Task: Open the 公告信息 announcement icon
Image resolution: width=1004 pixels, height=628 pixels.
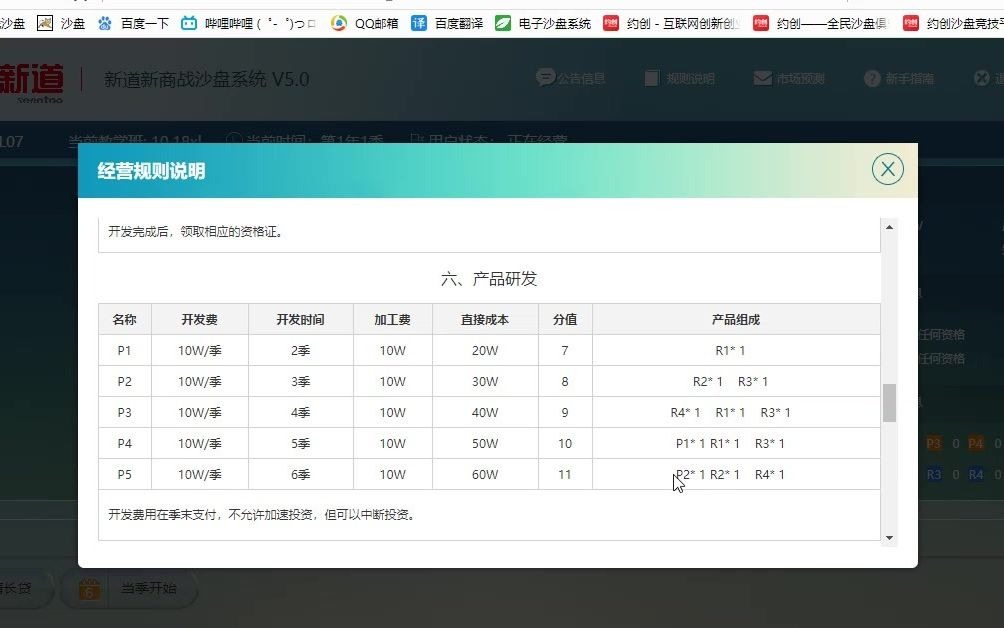Action: point(545,78)
